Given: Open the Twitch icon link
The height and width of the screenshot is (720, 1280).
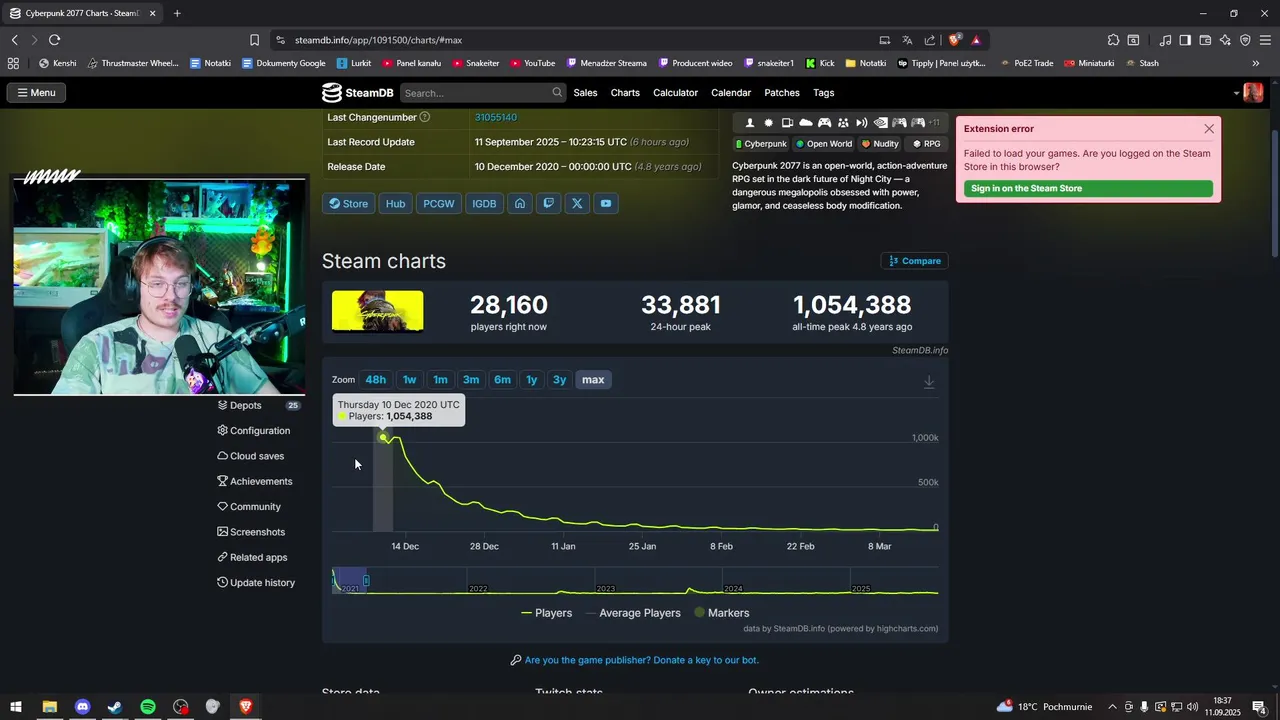Looking at the screenshot, I should (x=548, y=203).
